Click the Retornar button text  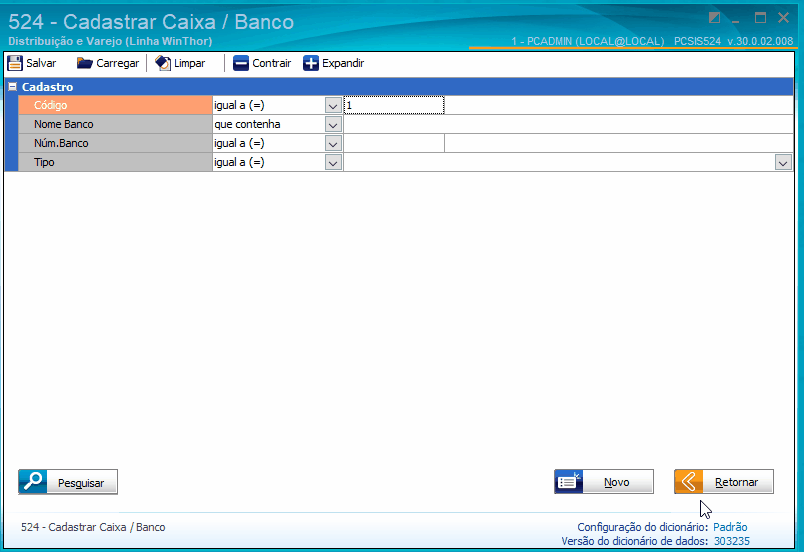pos(736,482)
